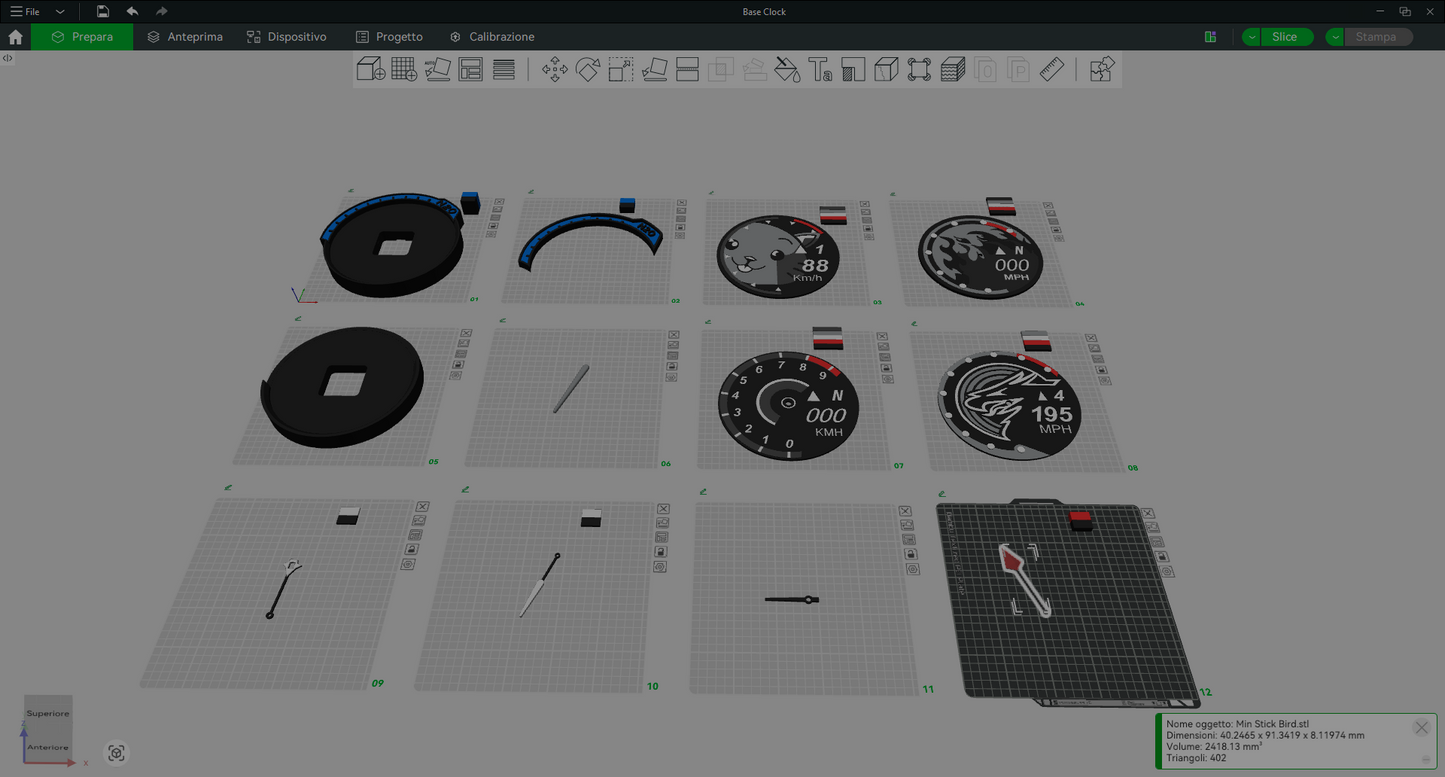1445x777 pixels.
Task: Select the Scale gizmo tool
Action: coord(621,69)
